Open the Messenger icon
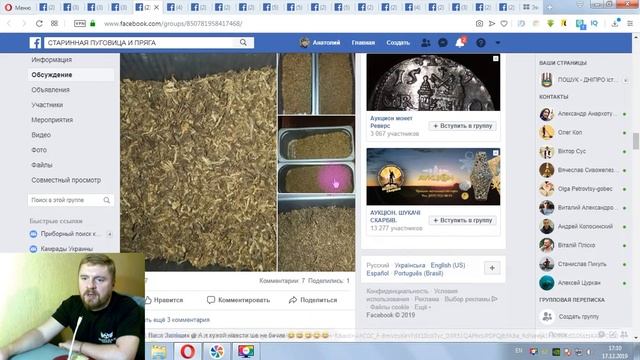 [443, 42]
